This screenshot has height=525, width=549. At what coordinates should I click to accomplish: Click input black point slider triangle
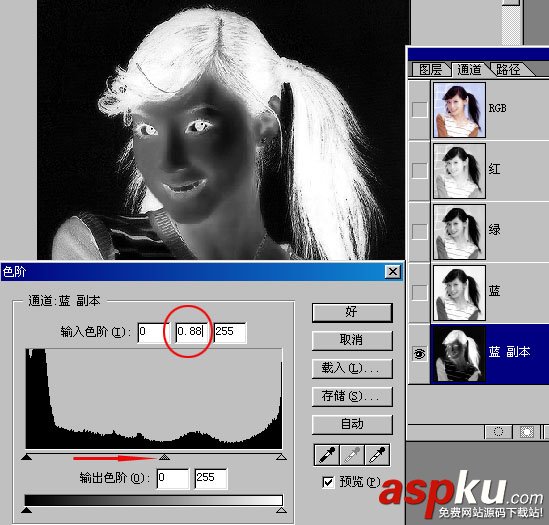click(27, 457)
